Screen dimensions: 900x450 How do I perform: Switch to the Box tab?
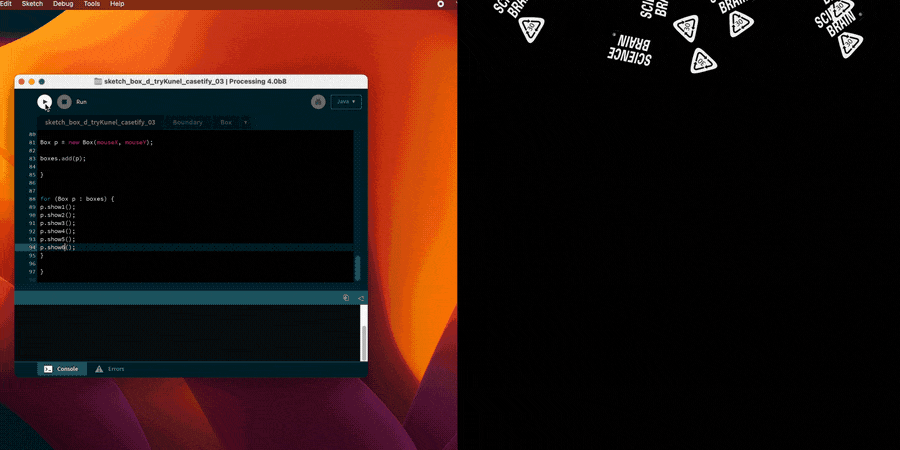[x=226, y=122]
